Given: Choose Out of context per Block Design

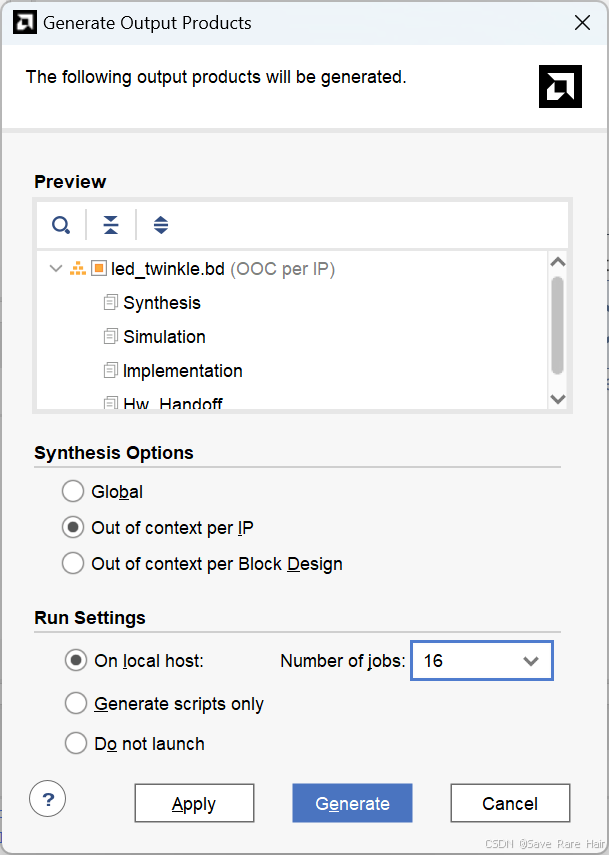Looking at the screenshot, I should (73, 564).
